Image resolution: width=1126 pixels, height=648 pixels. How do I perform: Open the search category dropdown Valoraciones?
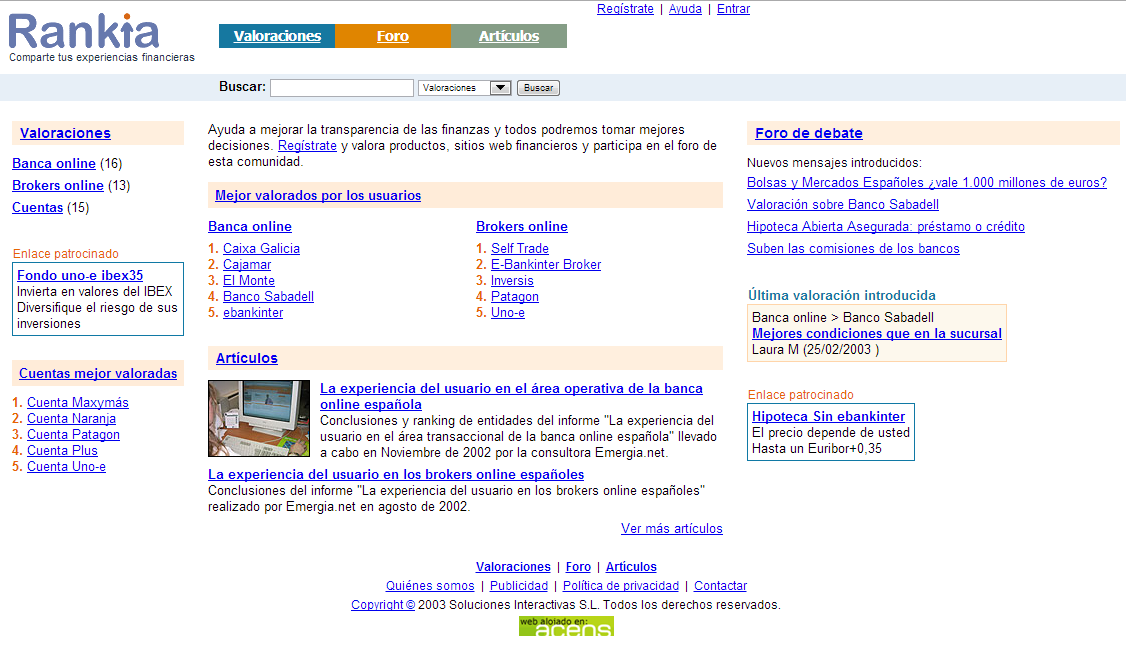point(464,88)
